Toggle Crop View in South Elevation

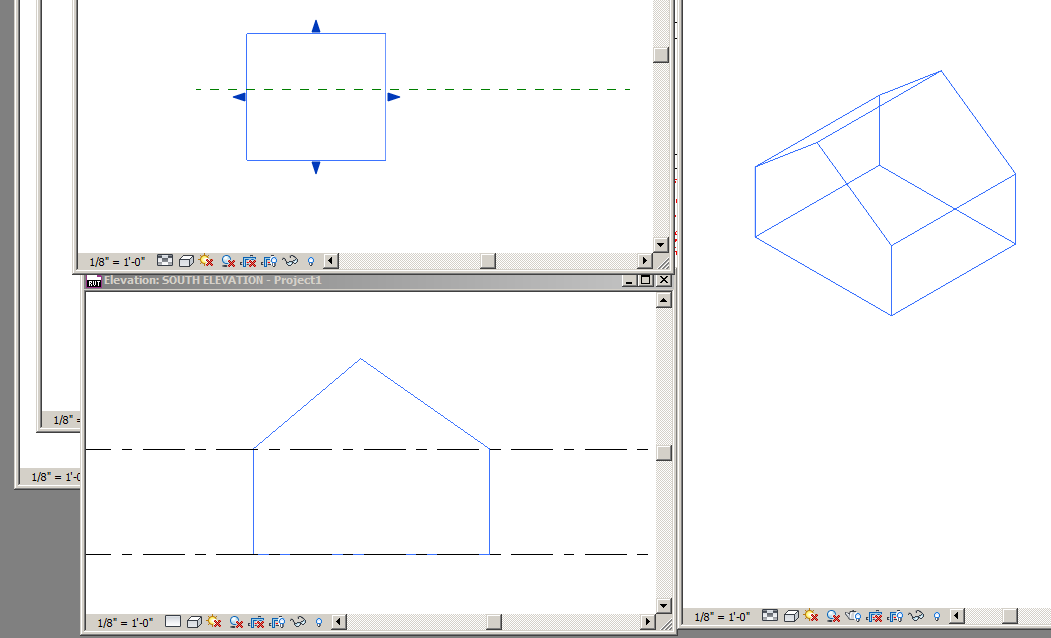pyautogui.click(x=257, y=623)
